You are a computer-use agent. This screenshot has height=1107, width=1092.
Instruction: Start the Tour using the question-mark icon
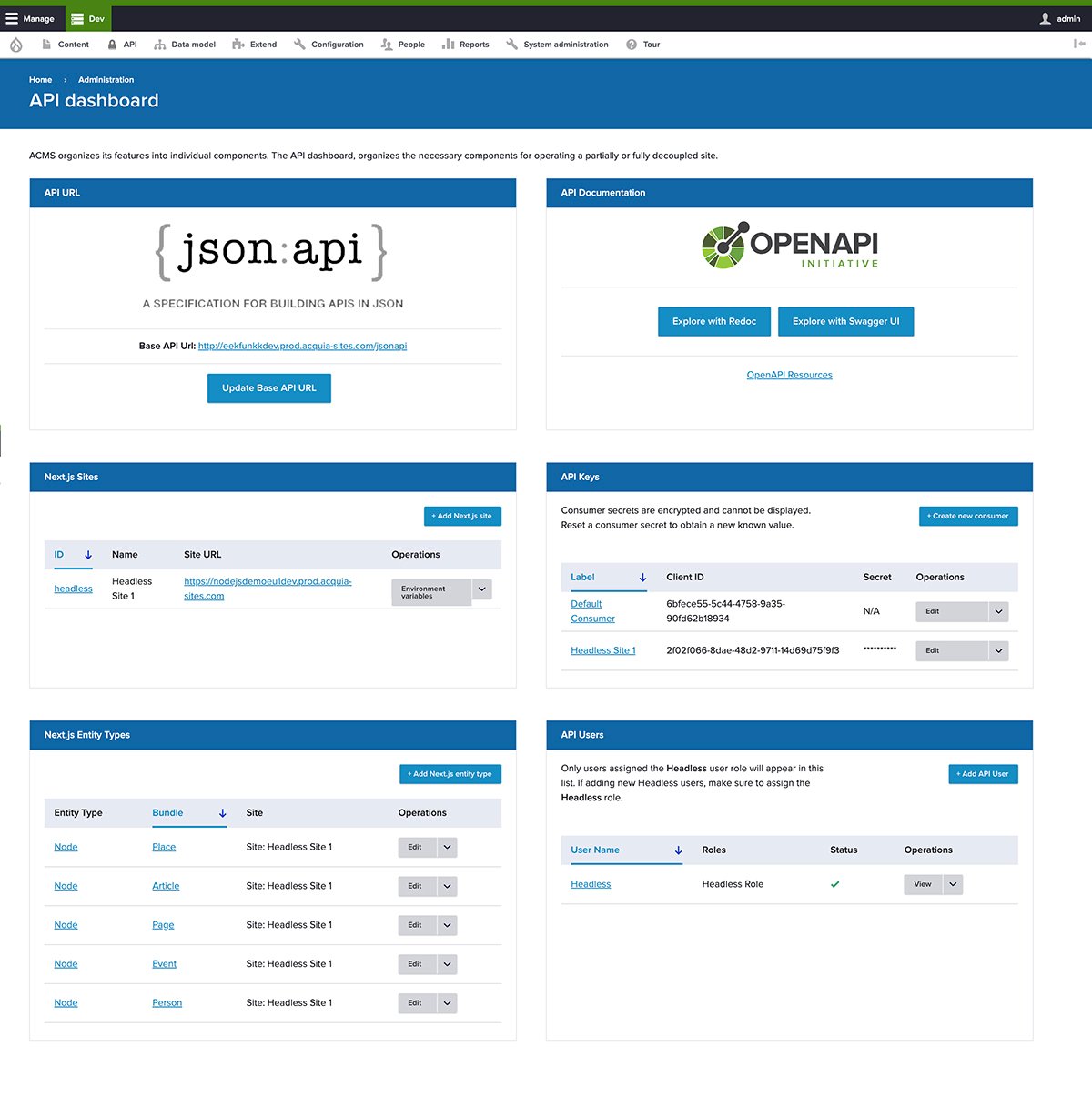tap(630, 44)
